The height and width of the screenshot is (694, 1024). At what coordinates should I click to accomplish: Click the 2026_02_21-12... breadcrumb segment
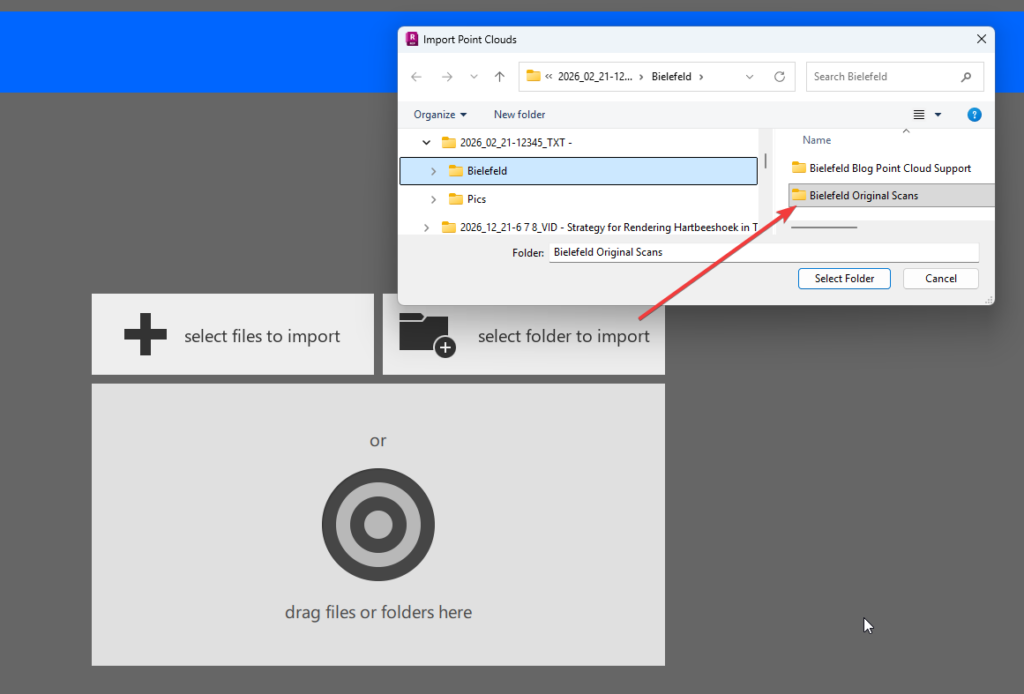click(x=594, y=77)
